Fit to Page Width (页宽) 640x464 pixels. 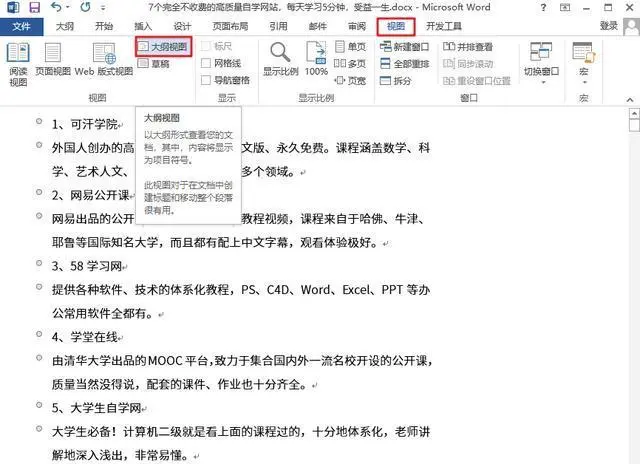pyautogui.click(x=350, y=80)
